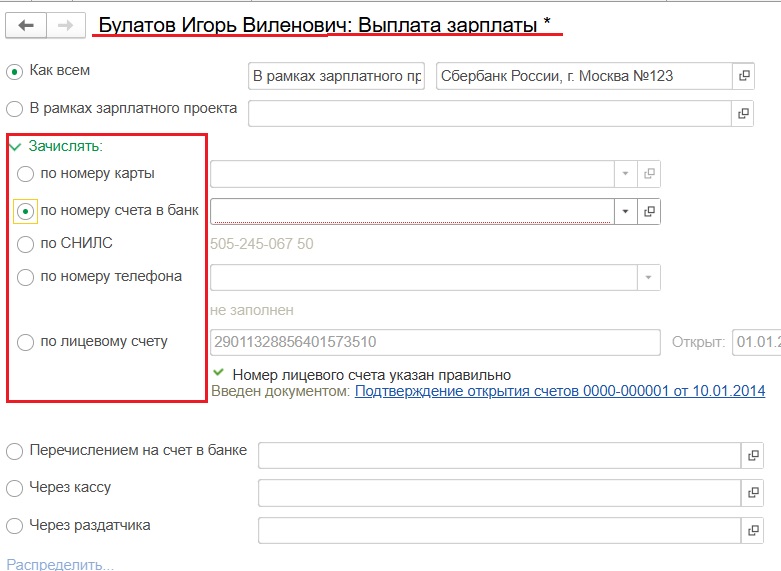Image resolution: width=781 pixels, height=571 pixels.
Task: Click the 'Распределить...' link
Action: [x=60, y=564]
